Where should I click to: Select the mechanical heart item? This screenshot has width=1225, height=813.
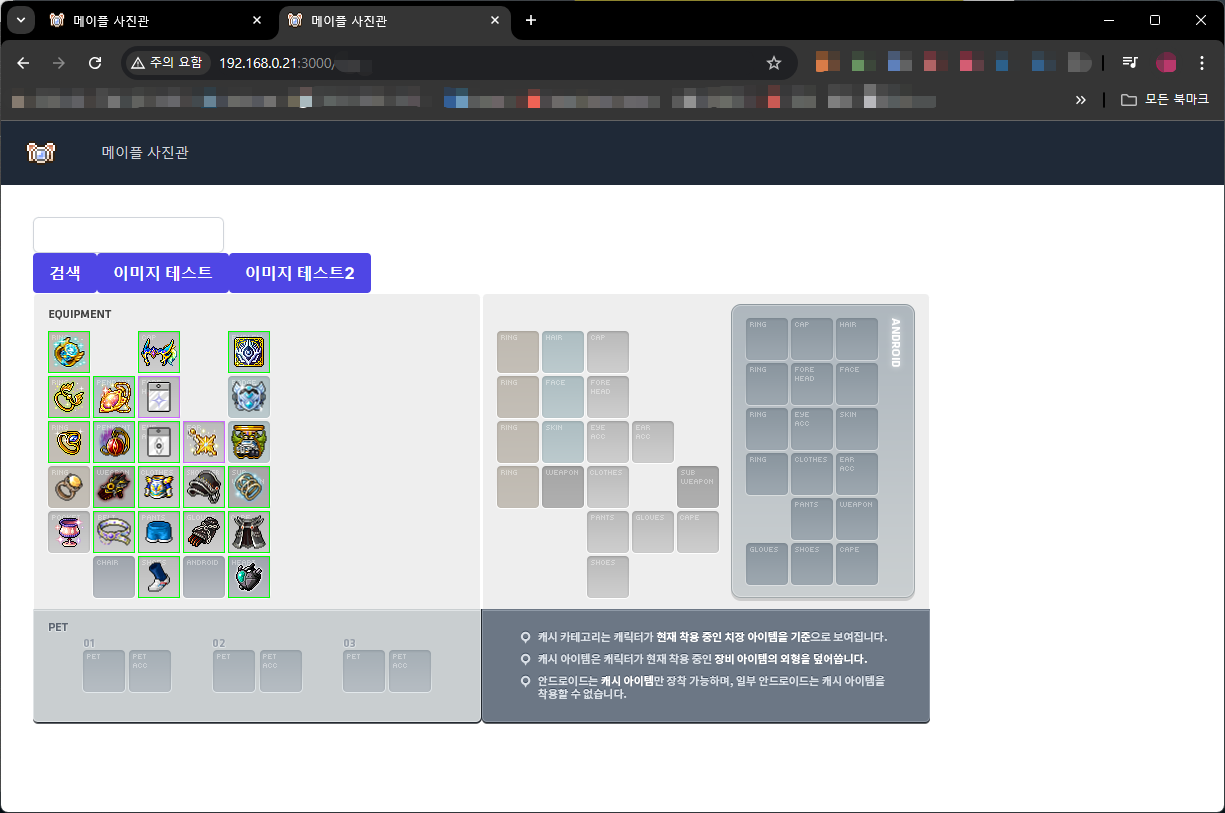tap(249, 577)
